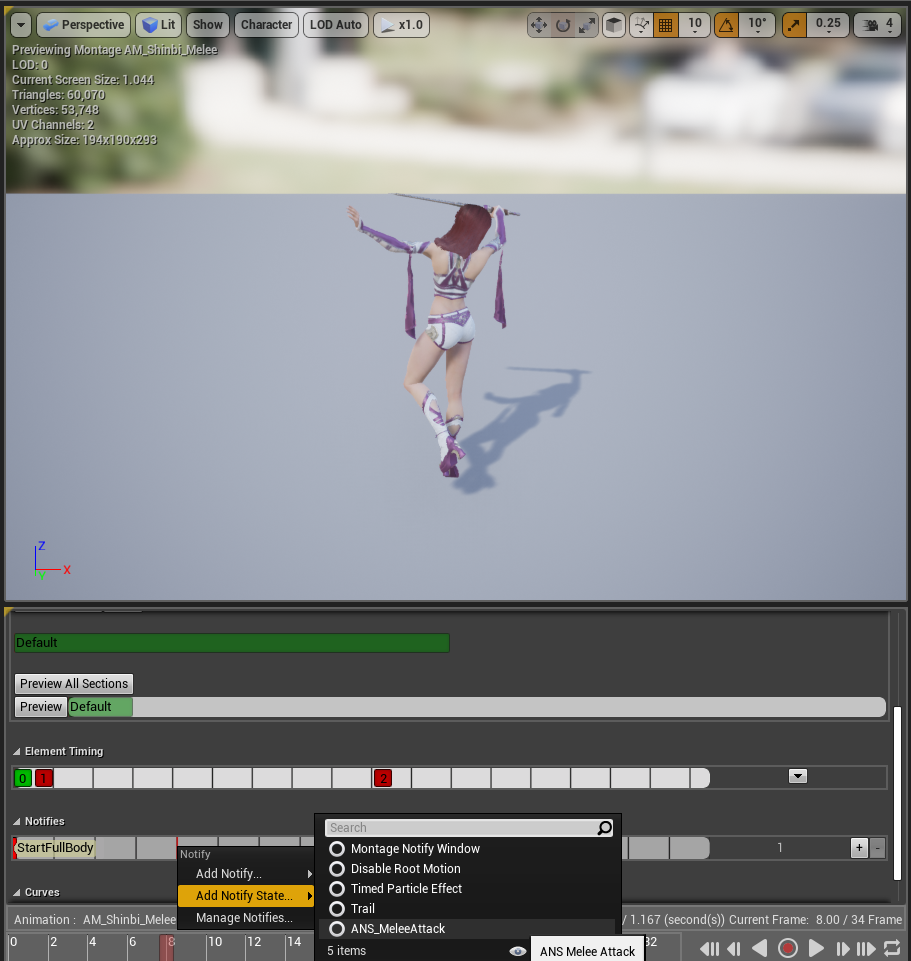The image size is (911, 961).
Task: Add notify track with plus button
Action: tap(860, 848)
